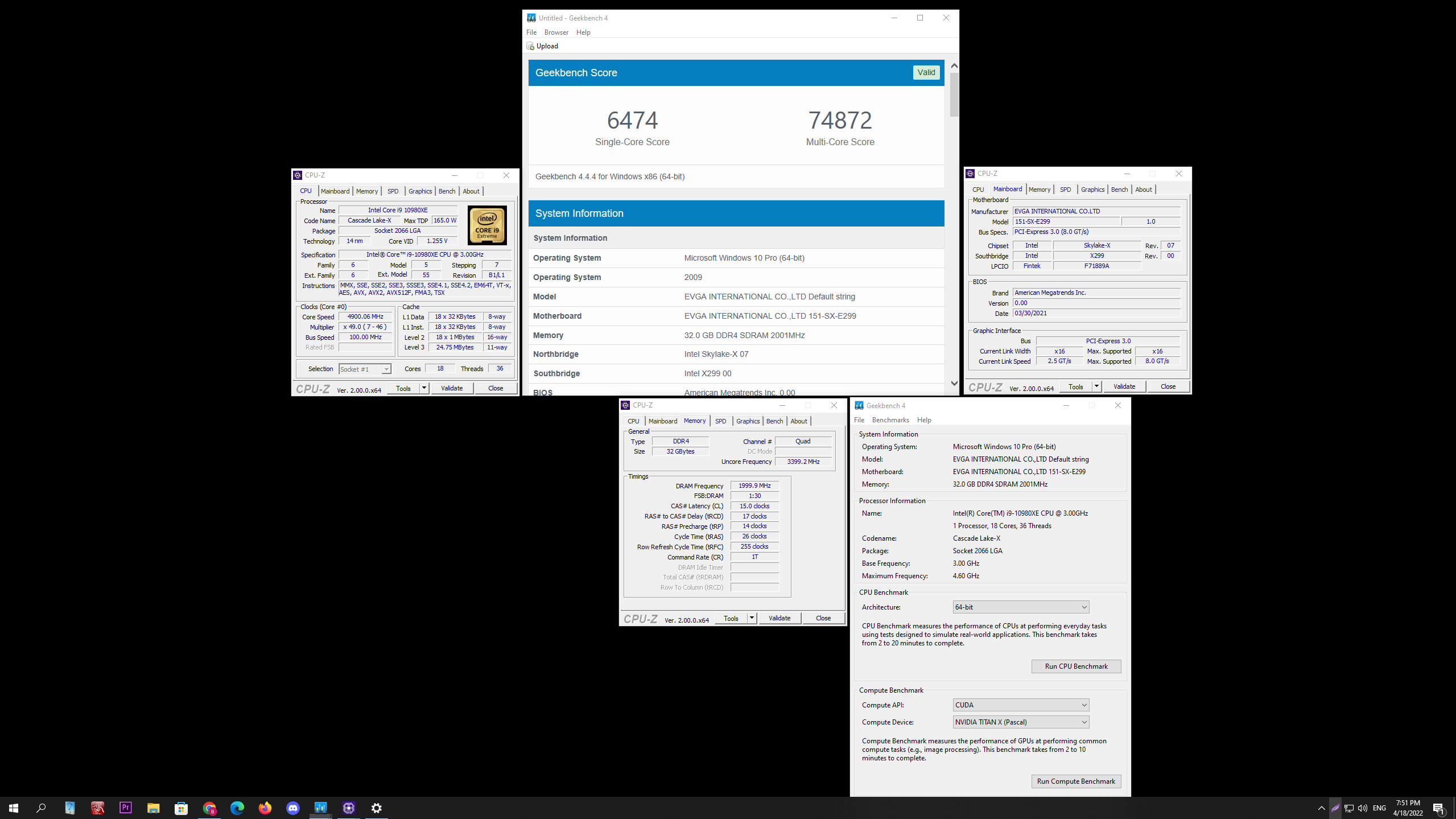
Task: Open Google Chrome from the taskbar
Action: (x=209, y=808)
